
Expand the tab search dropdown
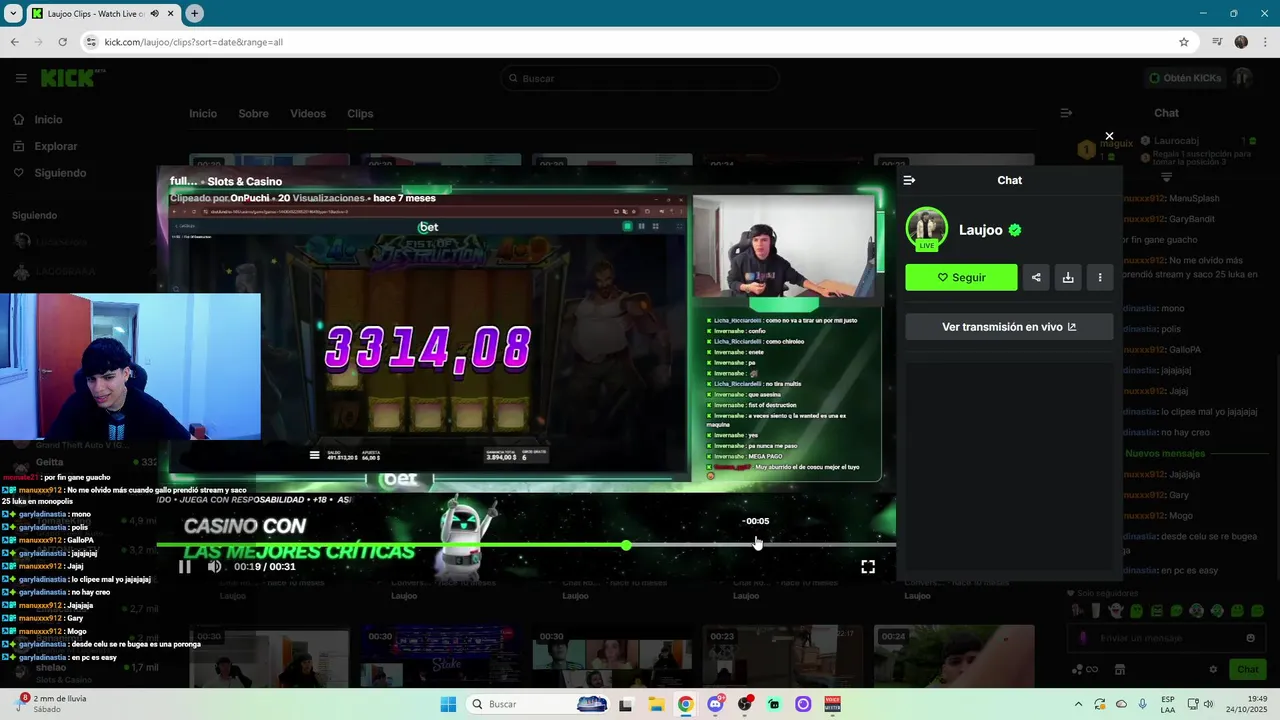[x=13, y=13]
